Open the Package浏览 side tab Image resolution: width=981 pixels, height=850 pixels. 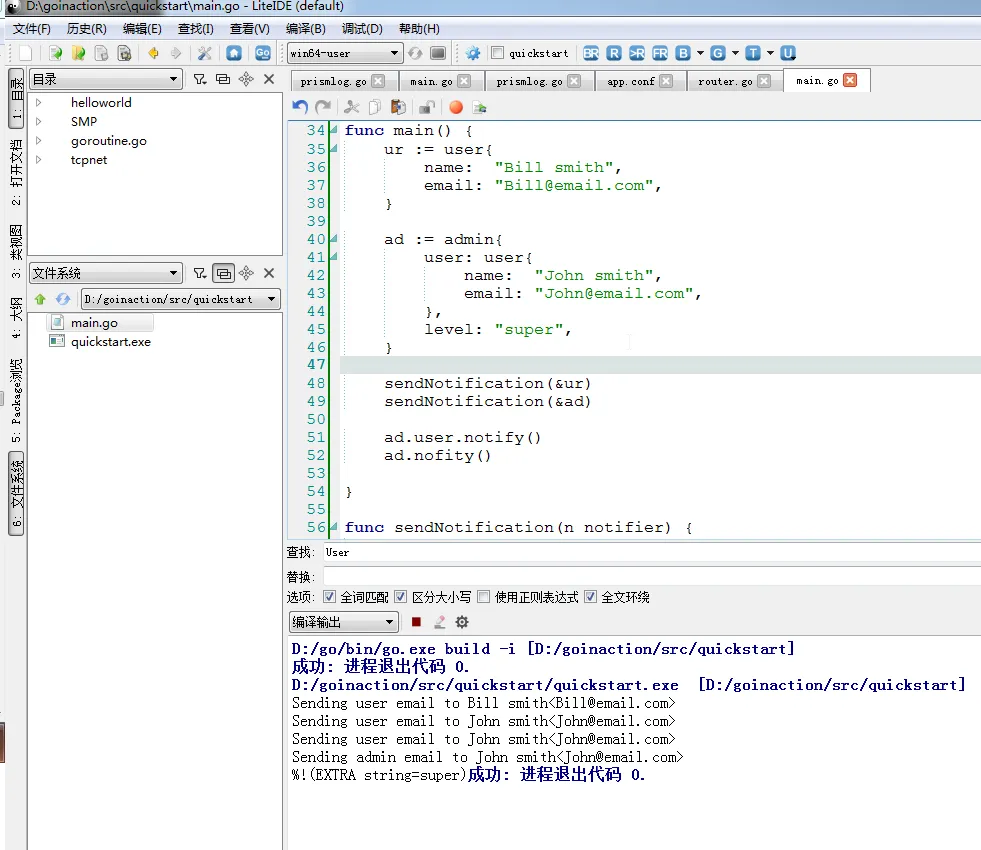[16, 400]
